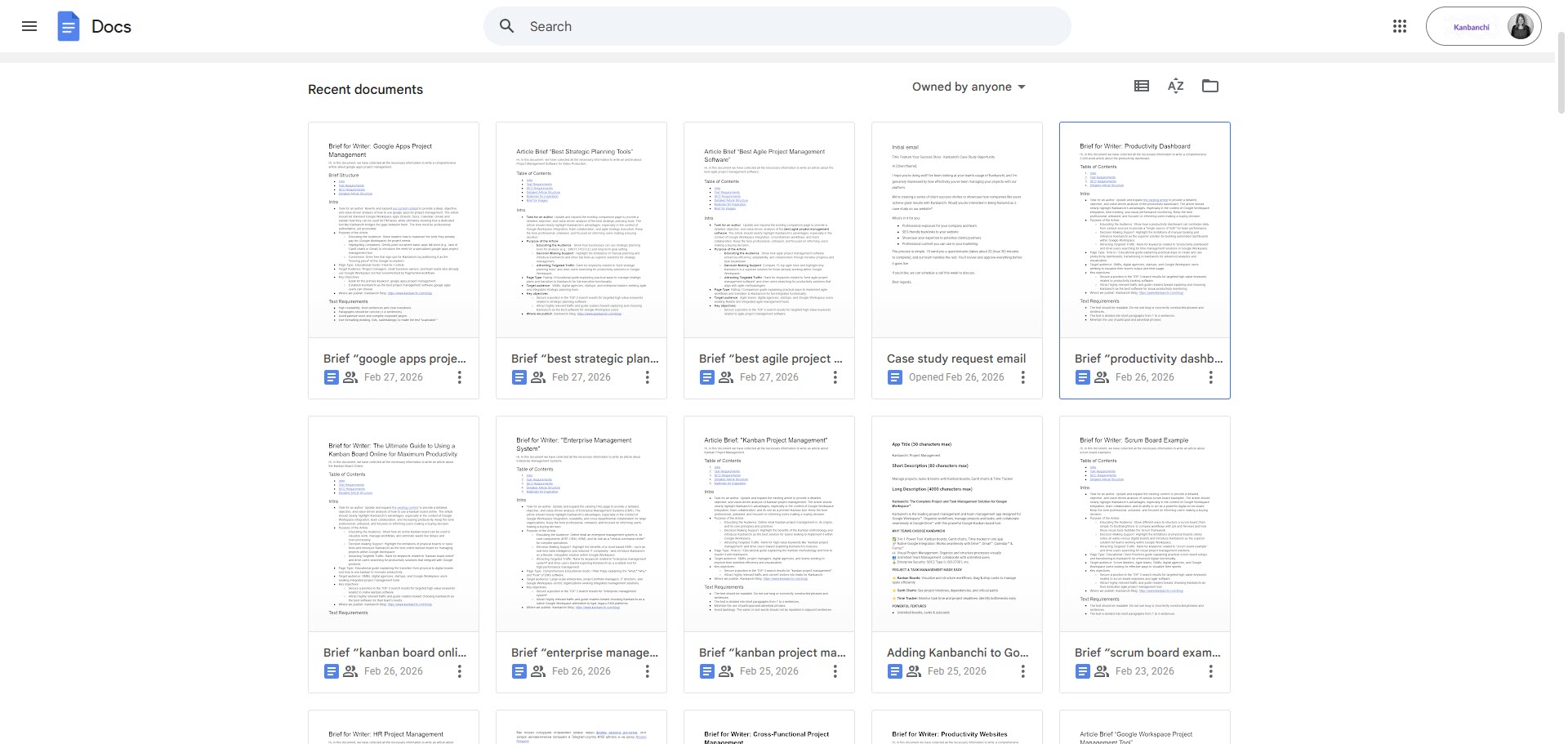Open the file picker folder icon
1568x744 pixels.
pos(1209,86)
